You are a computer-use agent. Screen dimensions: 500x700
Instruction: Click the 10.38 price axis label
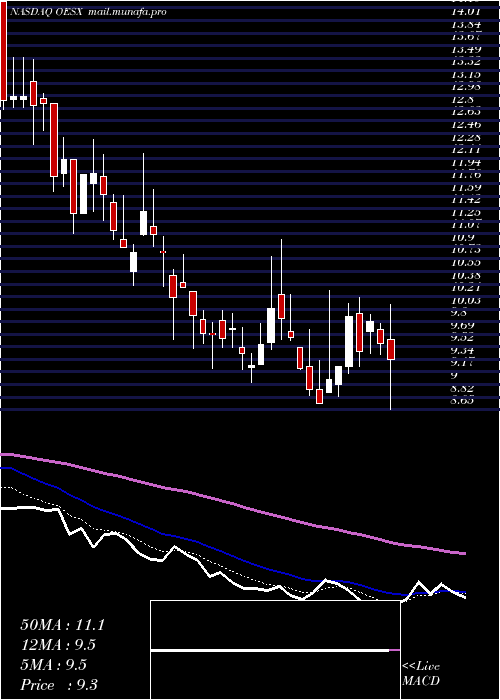point(467,275)
